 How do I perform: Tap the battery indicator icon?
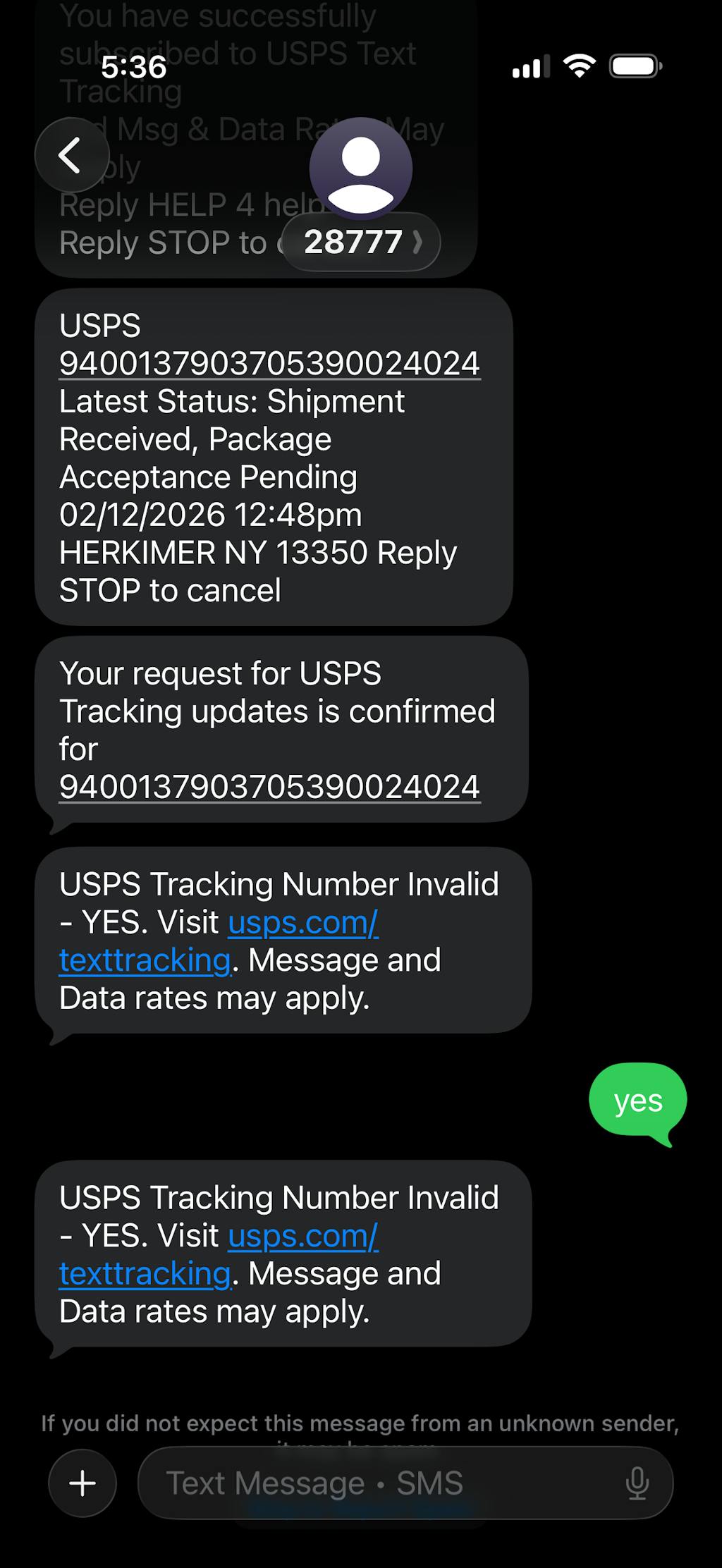click(x=635, y=66)
